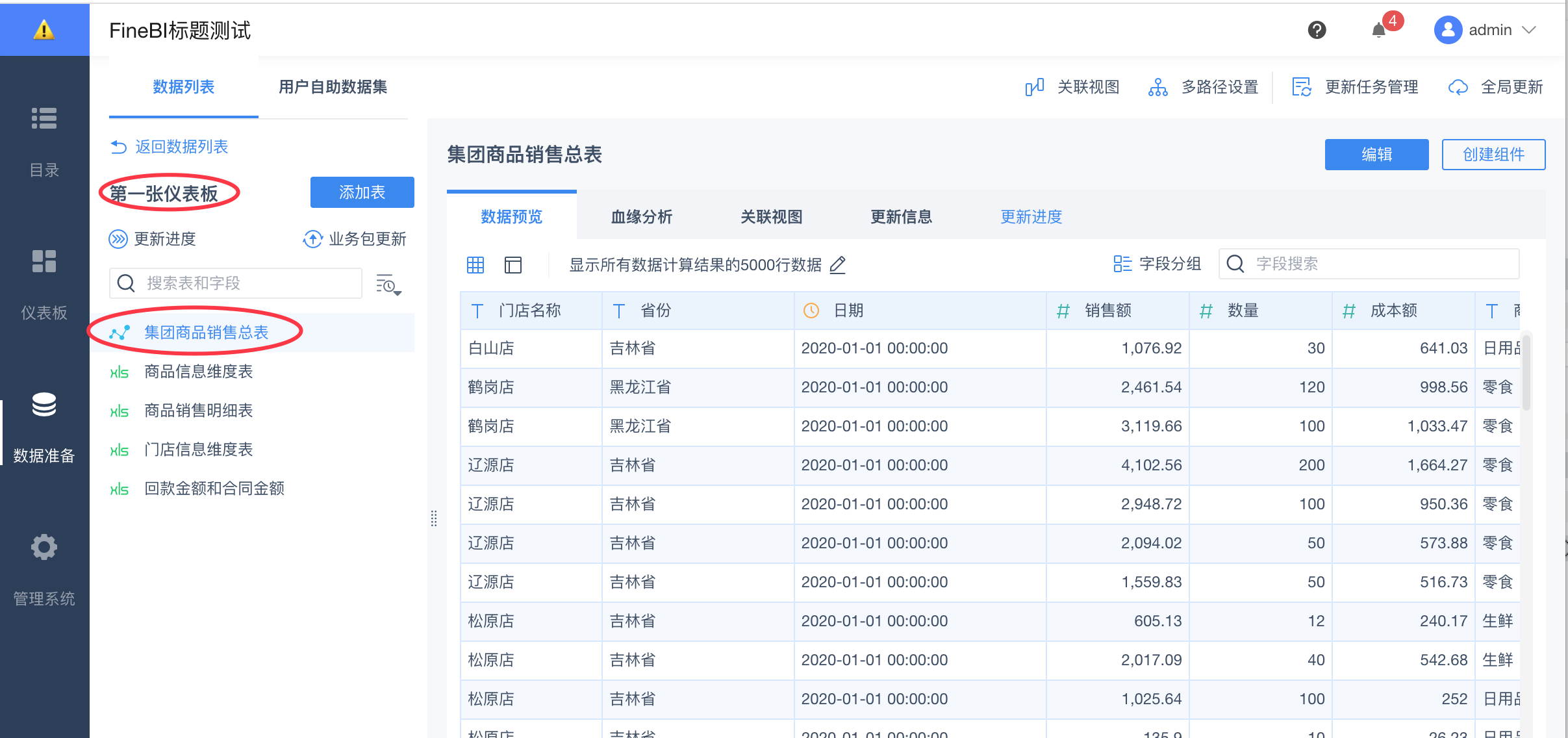Image resolution: width=1568 pixels, height=738 pixels.
Task: Click 业务包更新 package update
Action: click(x=355, y=239)
